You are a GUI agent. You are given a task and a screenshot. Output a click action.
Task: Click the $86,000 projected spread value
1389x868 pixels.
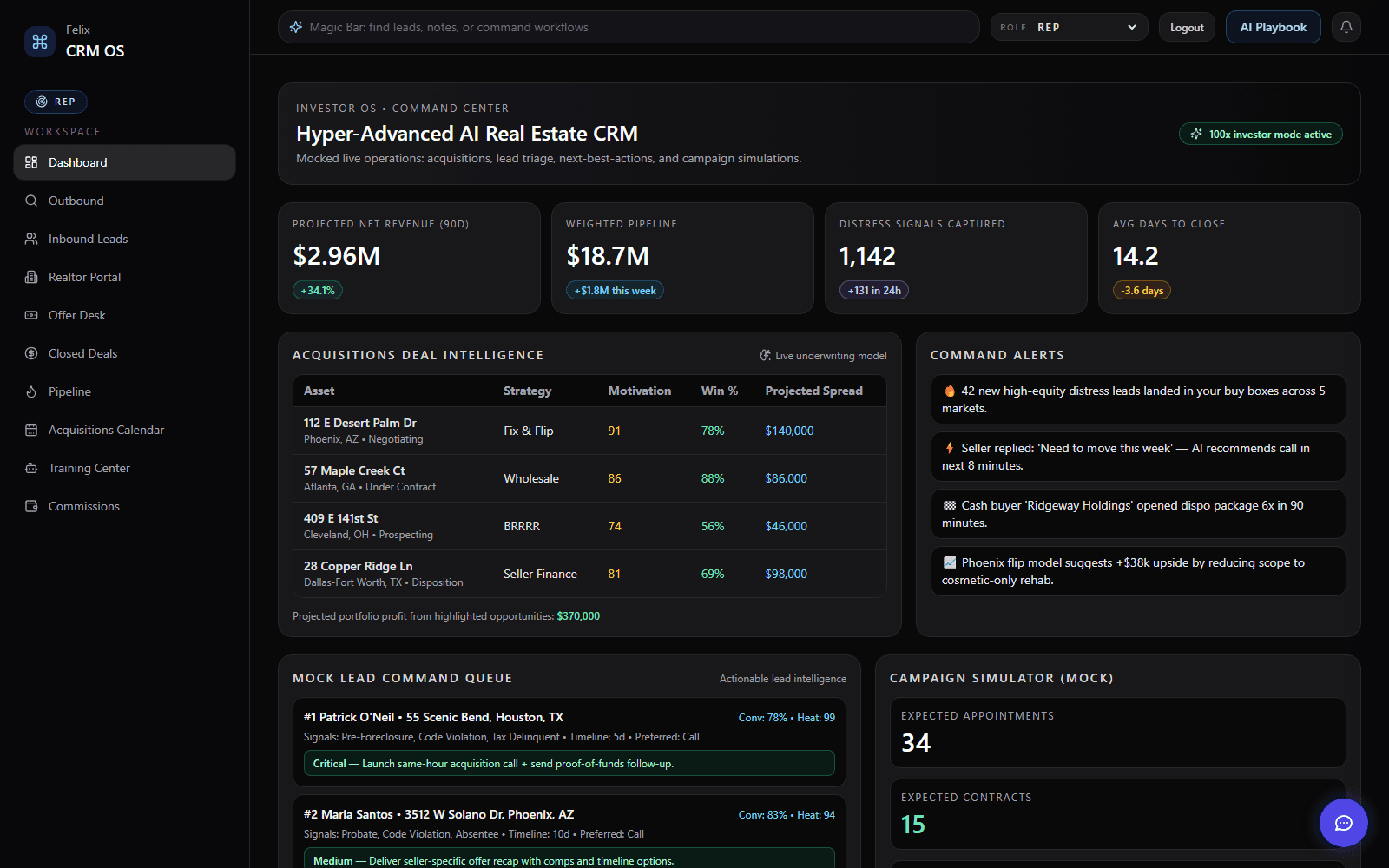pyautogui.click(x=786, y=478)
